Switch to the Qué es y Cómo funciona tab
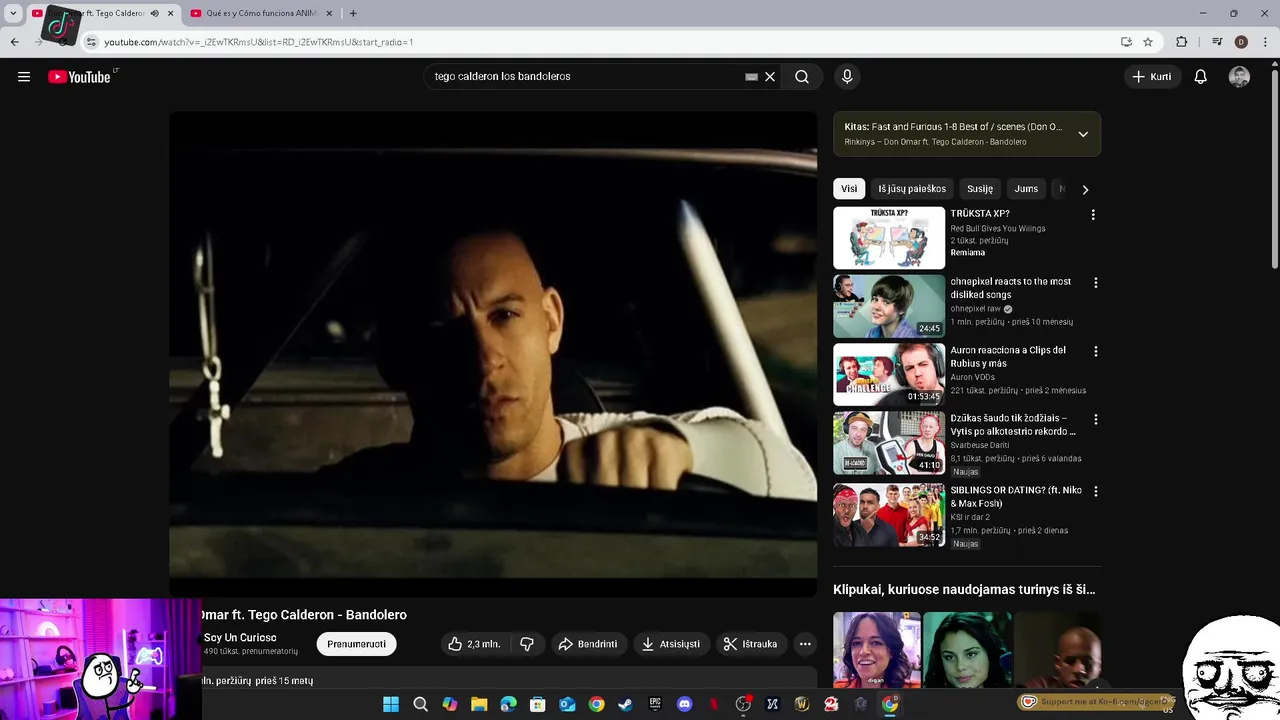This screenshot has width=1280, height=720. point(260,13)
